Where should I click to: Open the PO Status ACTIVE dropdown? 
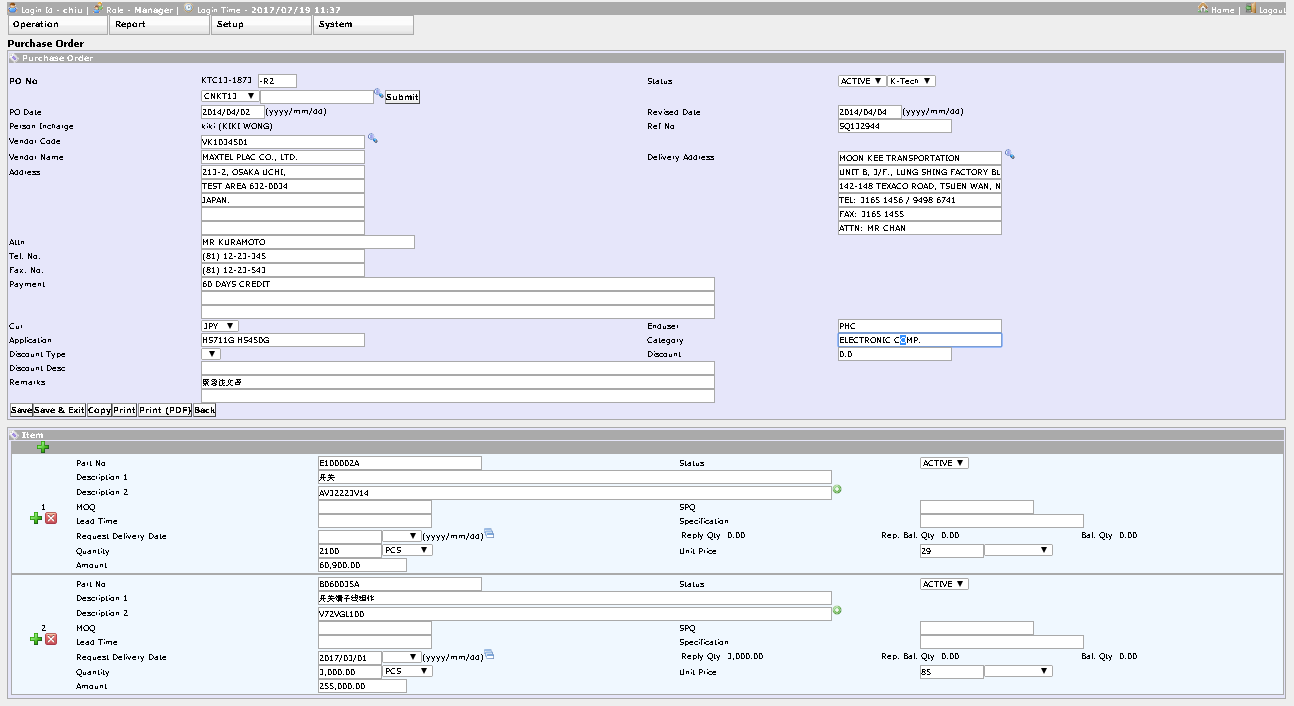point(861,81)
